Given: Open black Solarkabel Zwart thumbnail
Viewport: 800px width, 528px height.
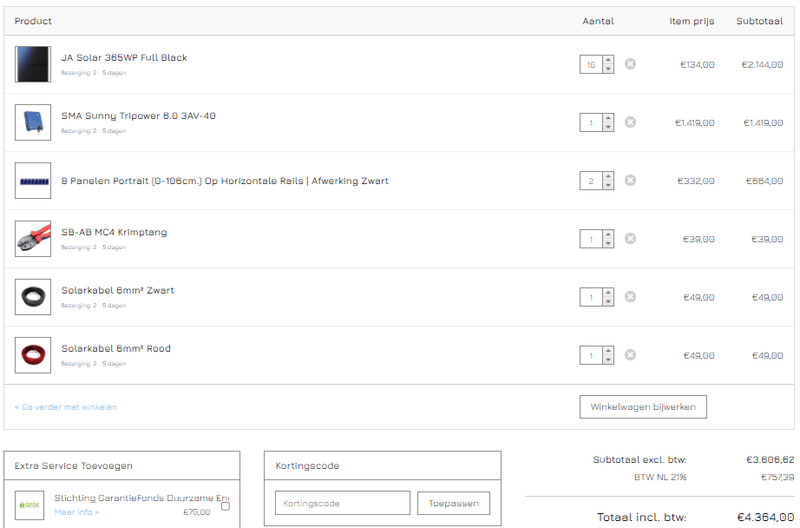Looking at the screenshot, I should point(33,297).
